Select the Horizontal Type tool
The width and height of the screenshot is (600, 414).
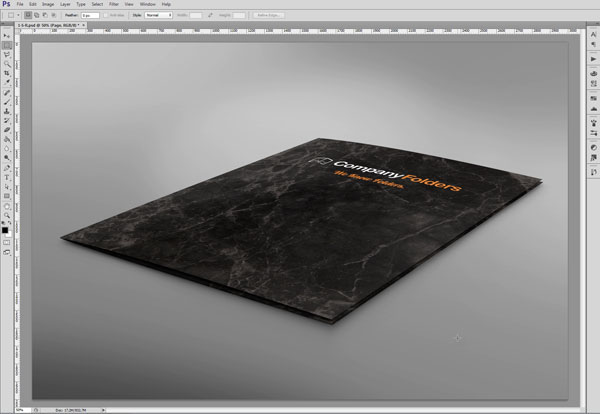pyautogui.click(x=7, y=178)
